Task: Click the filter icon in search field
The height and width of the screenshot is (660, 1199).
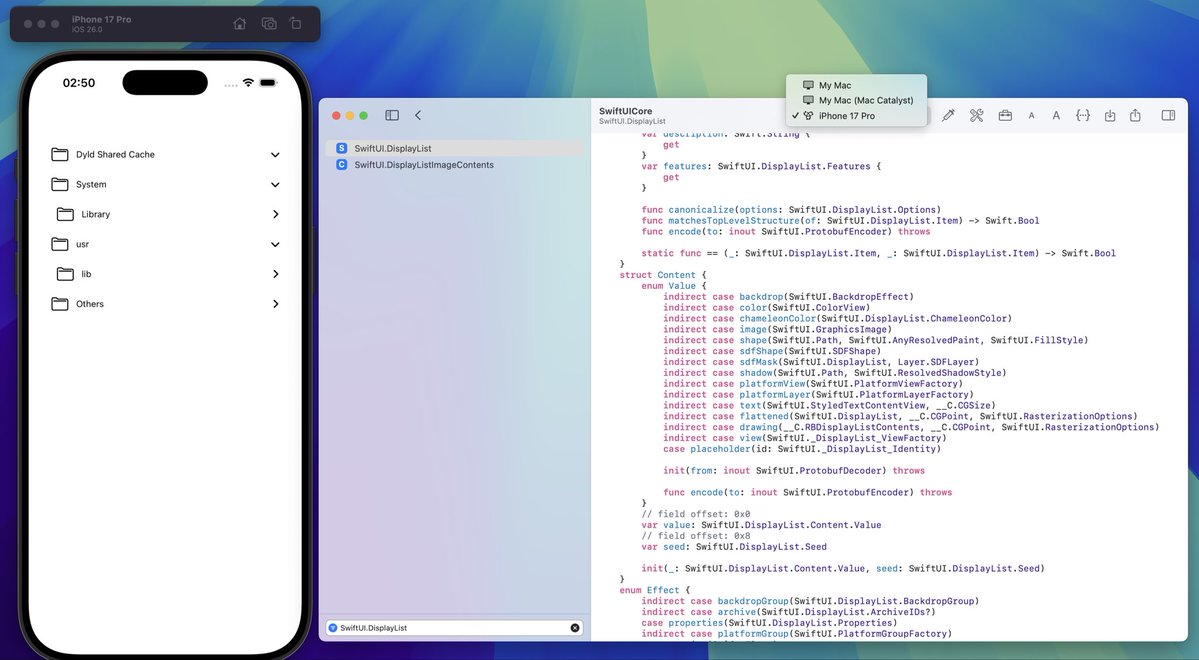Action: (x=333, y=628)
